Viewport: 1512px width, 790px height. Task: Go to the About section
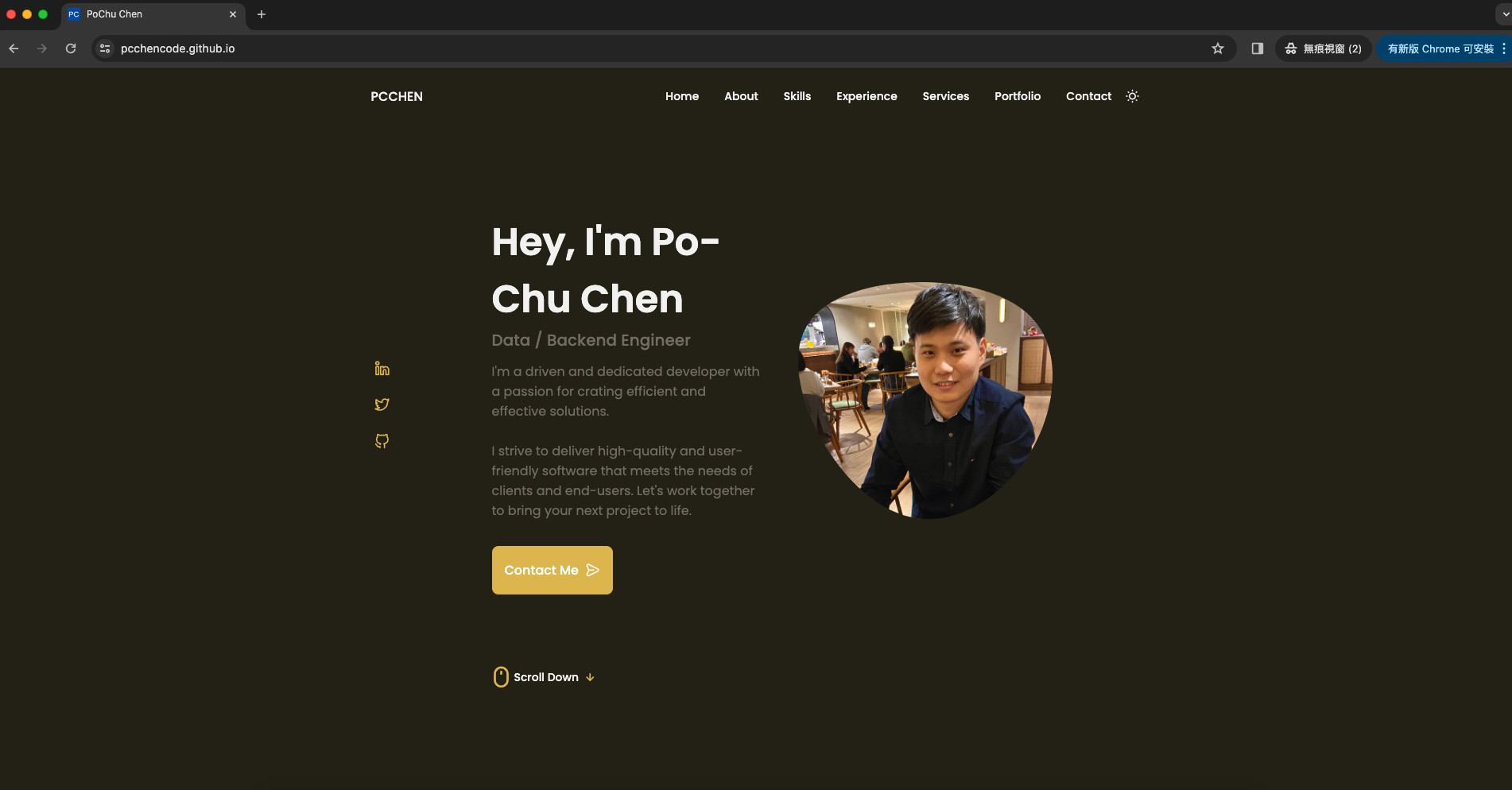[x=741, y=96]
